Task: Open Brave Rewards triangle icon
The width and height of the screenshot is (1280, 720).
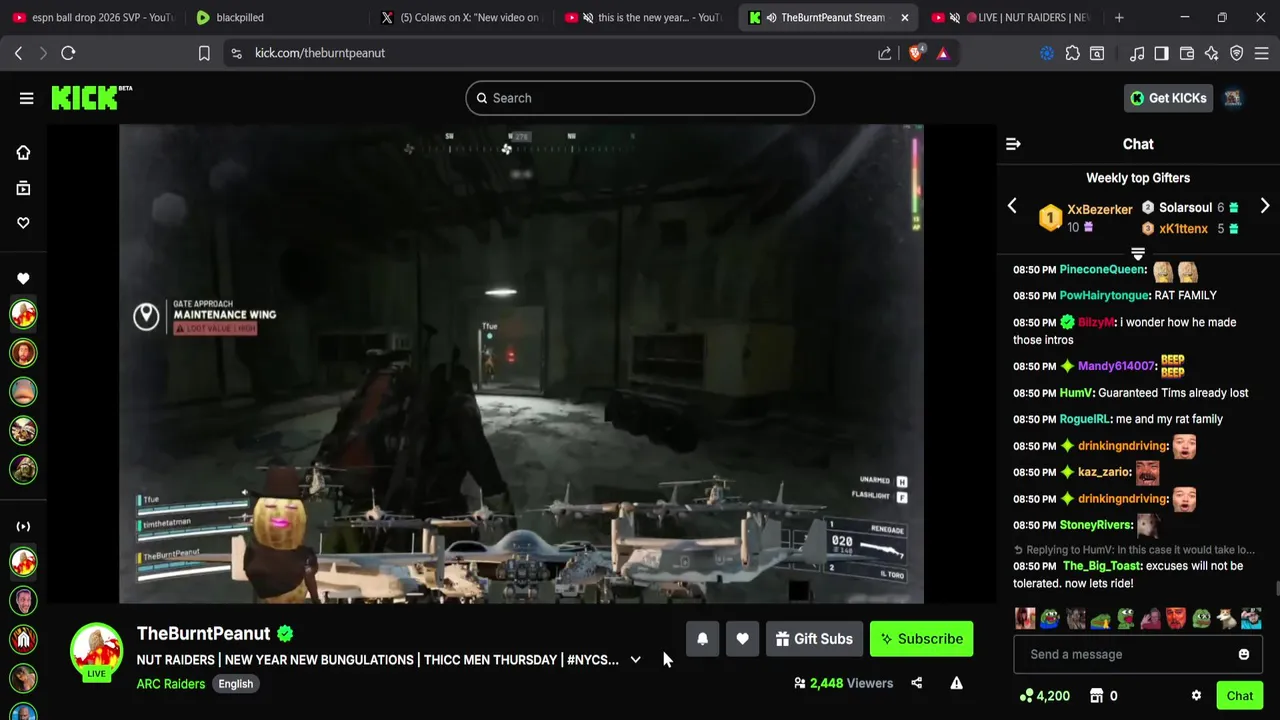Action: (942, 53)
